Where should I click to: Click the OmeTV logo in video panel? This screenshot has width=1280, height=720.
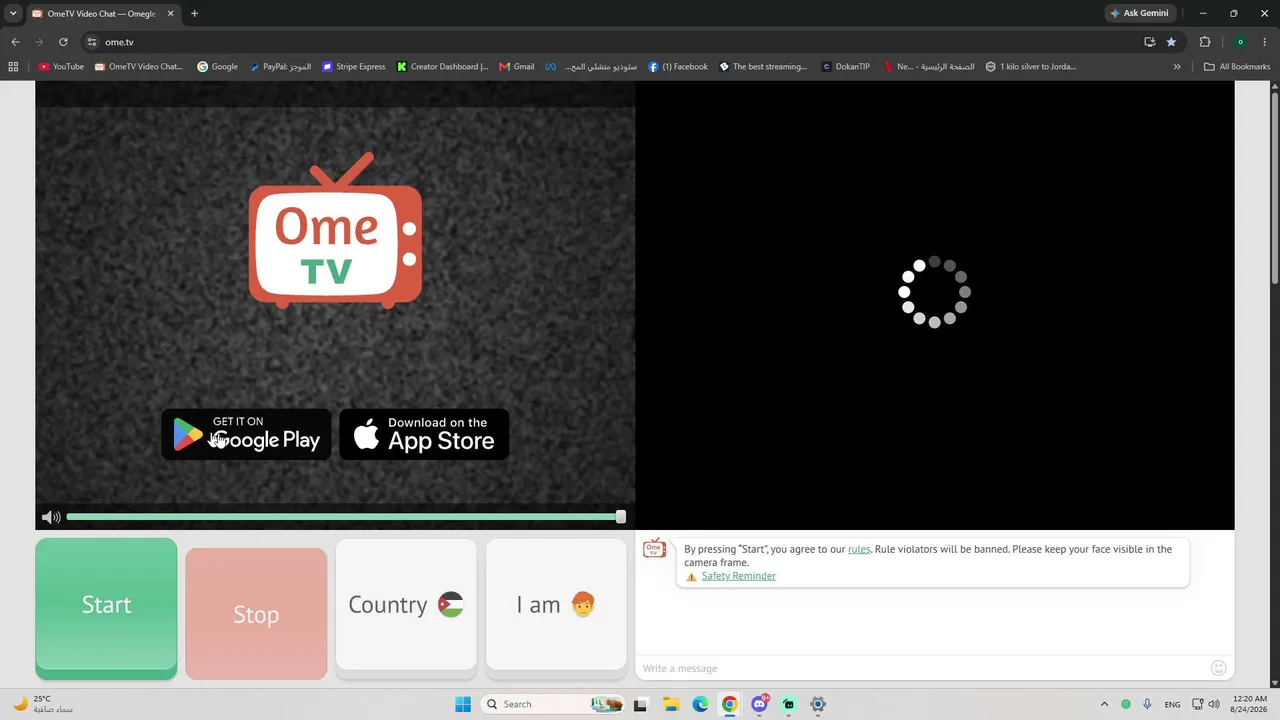coord(335,230)
